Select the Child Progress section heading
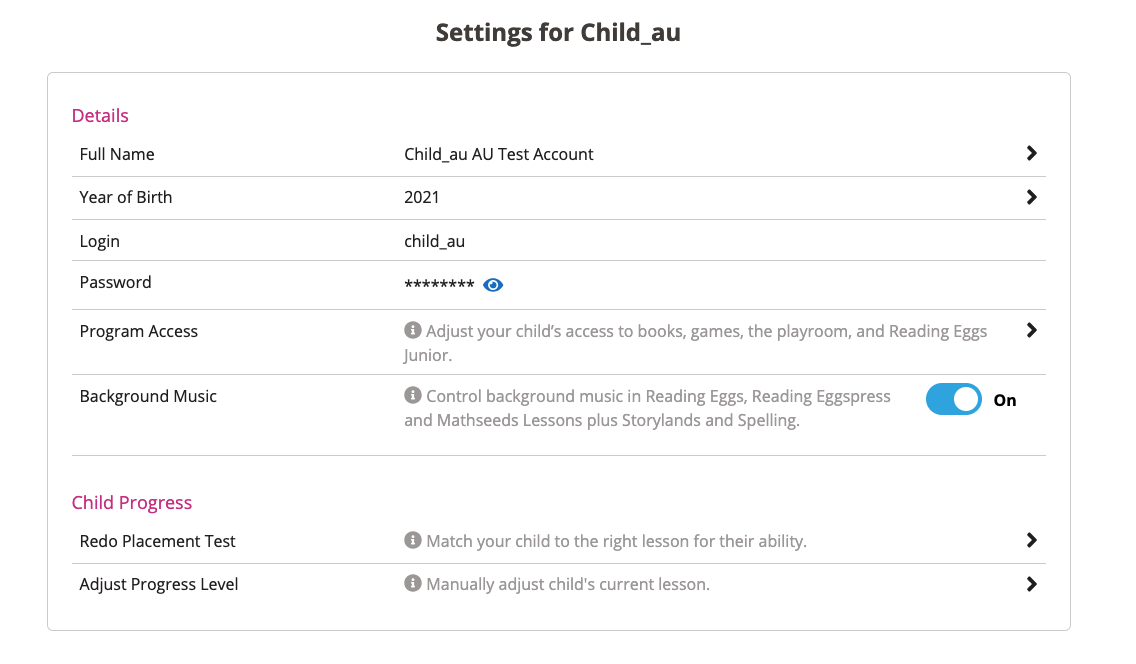Screen dimensions: 1136x664 click(132, 502)
